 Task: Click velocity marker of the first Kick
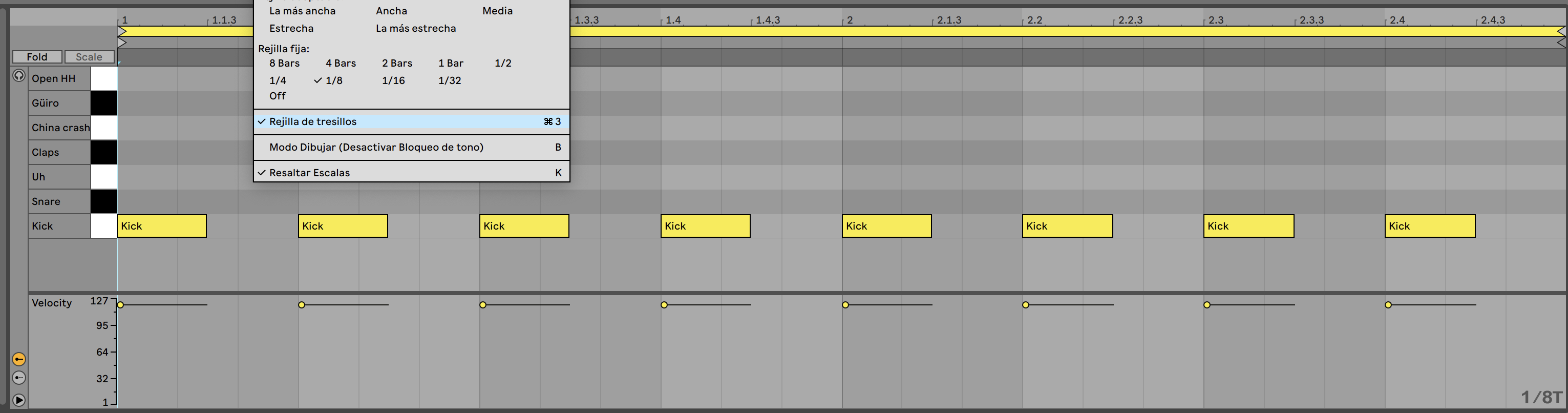click(x=120, y=304)
